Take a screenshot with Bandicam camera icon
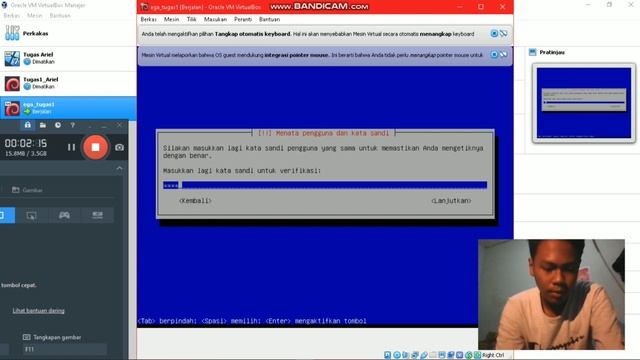 click(x=119, y=147)
